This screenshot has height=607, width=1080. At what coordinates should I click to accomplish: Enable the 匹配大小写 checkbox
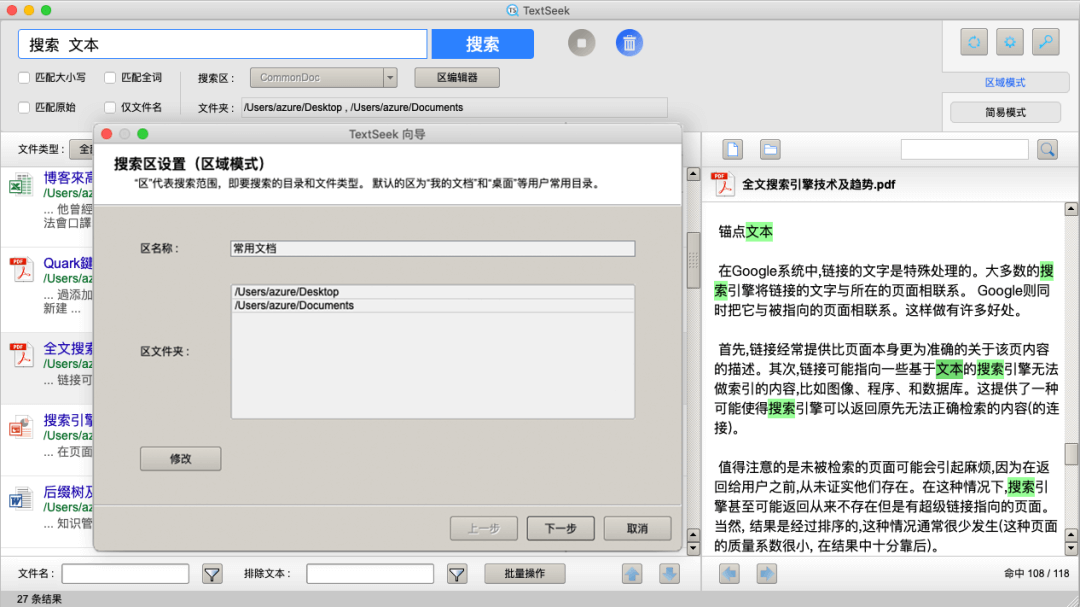(22, 77)
